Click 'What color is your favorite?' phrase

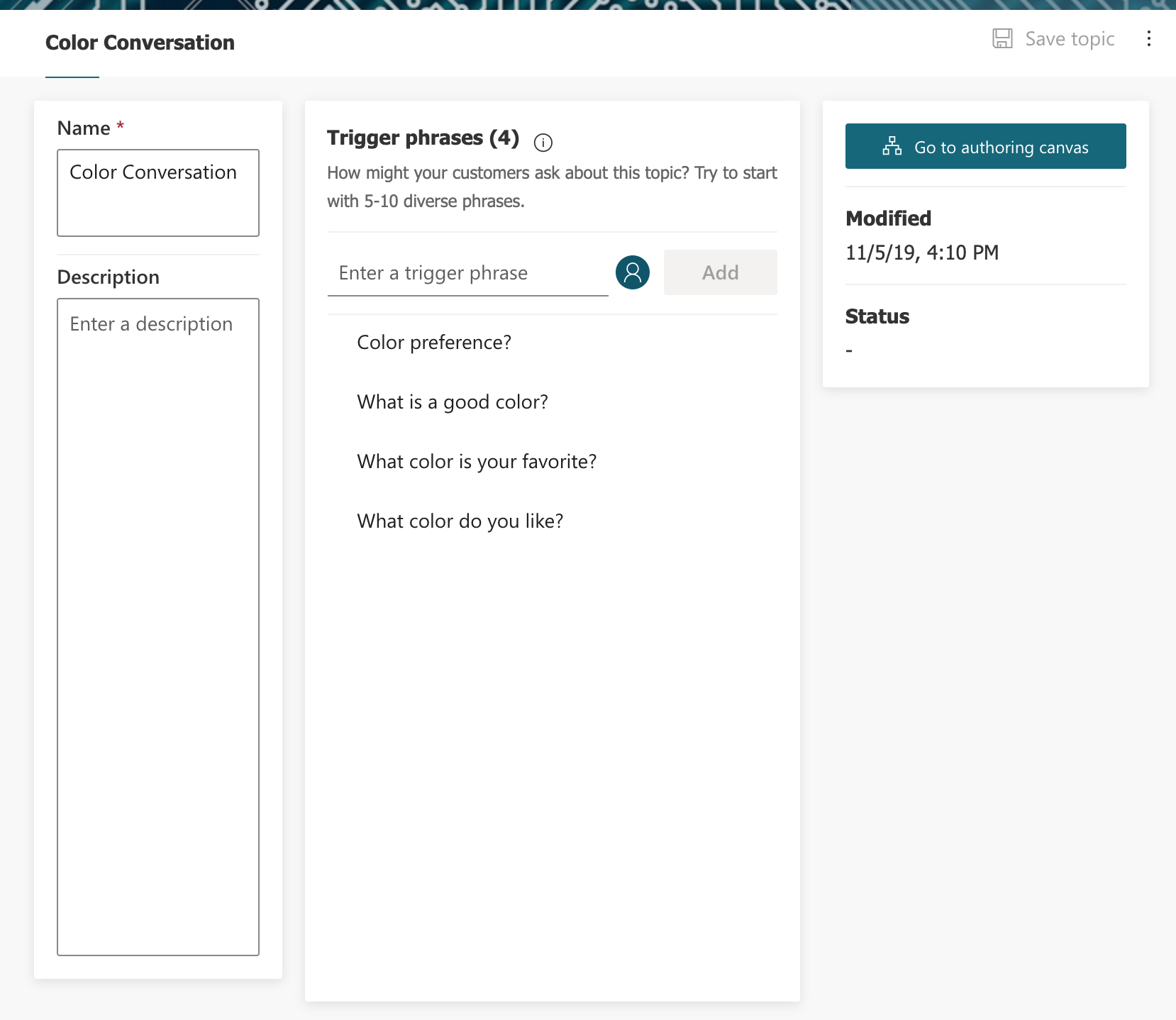click(476, 461)
